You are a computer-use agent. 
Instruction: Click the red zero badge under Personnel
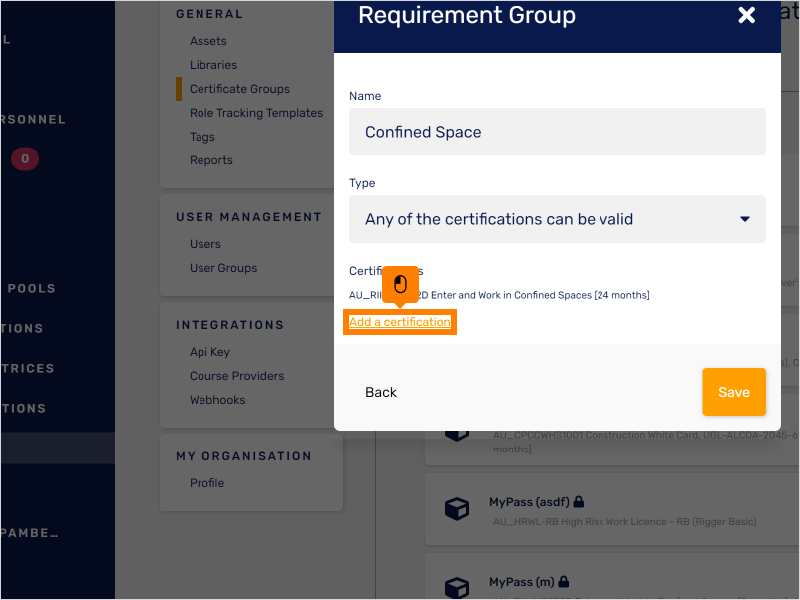[x=24, y=158]
